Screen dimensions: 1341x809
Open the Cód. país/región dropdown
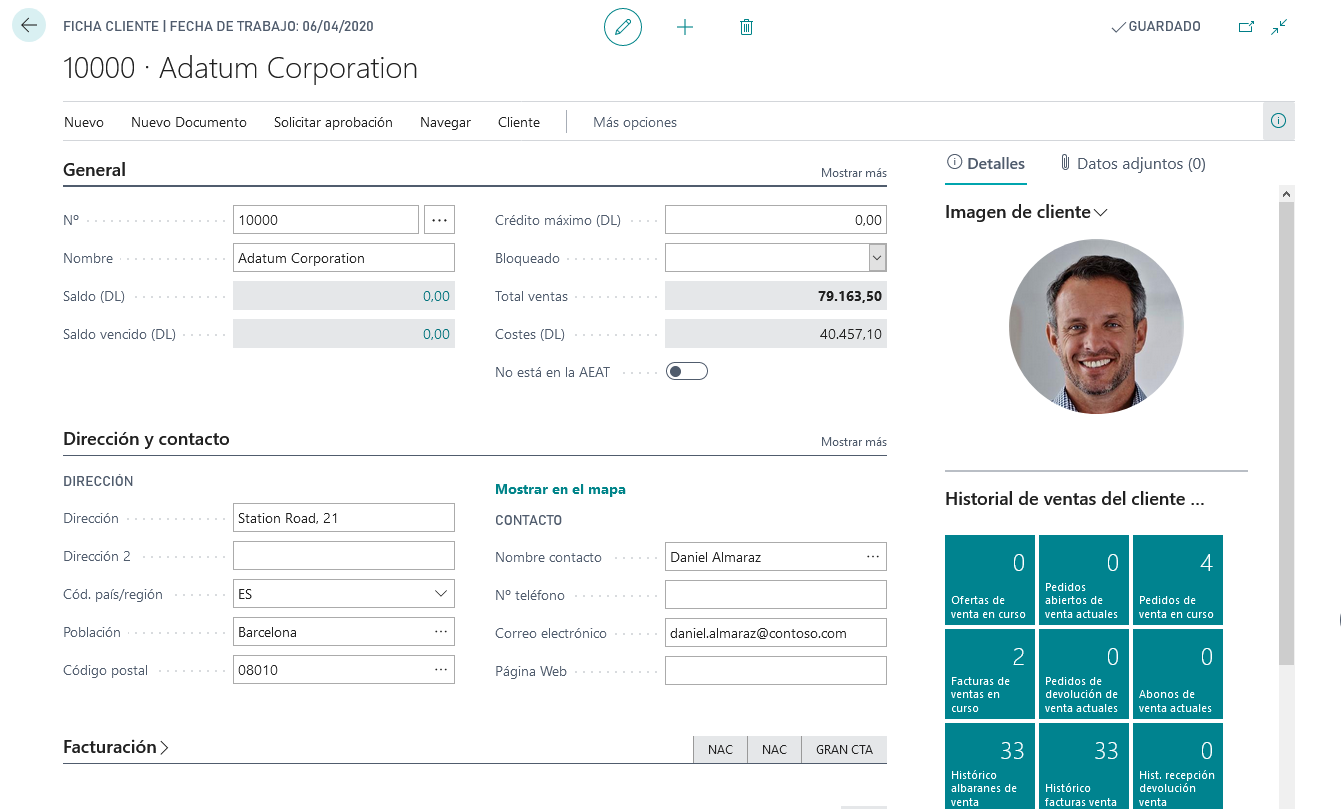click(x=441, y=594)
